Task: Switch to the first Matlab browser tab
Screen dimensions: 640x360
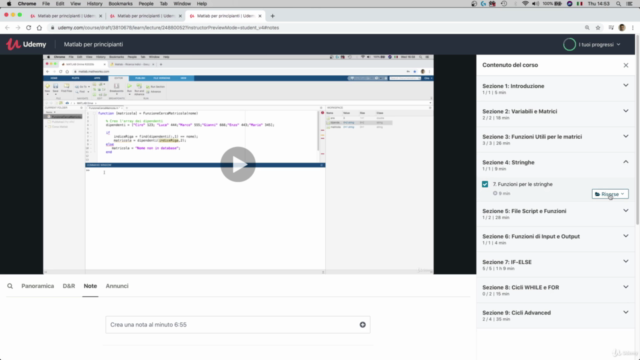Action: pyautogui.click(x=65, y=16)
